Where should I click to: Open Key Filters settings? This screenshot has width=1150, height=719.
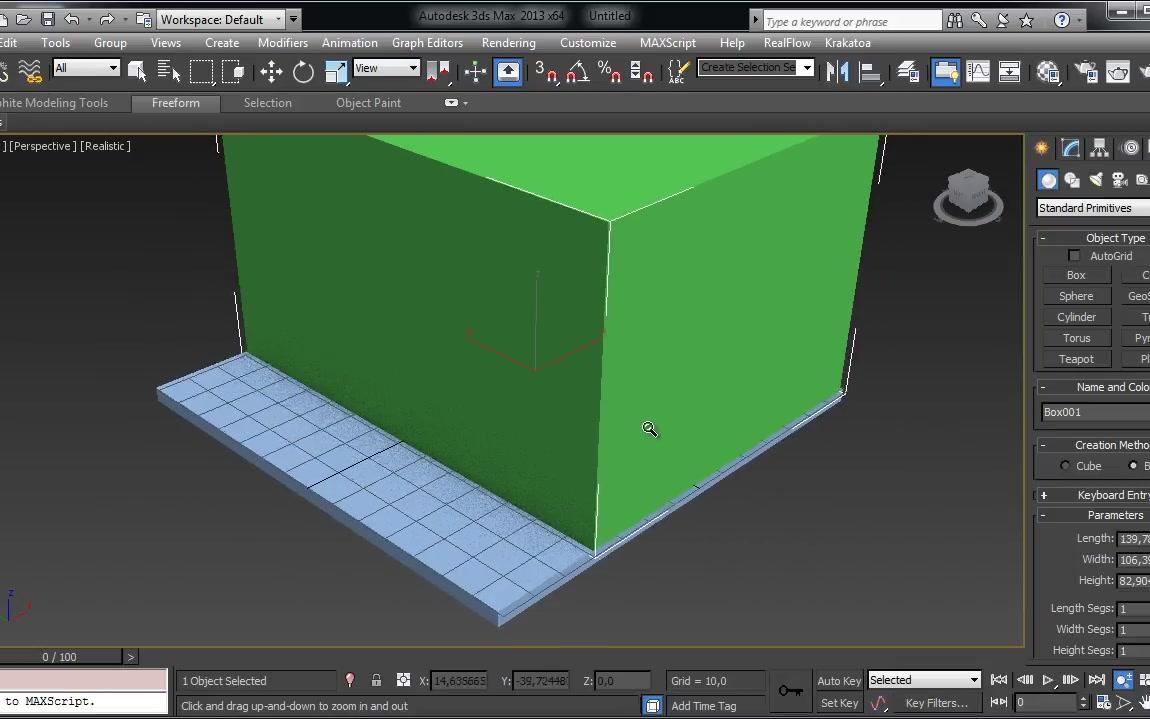938,702
